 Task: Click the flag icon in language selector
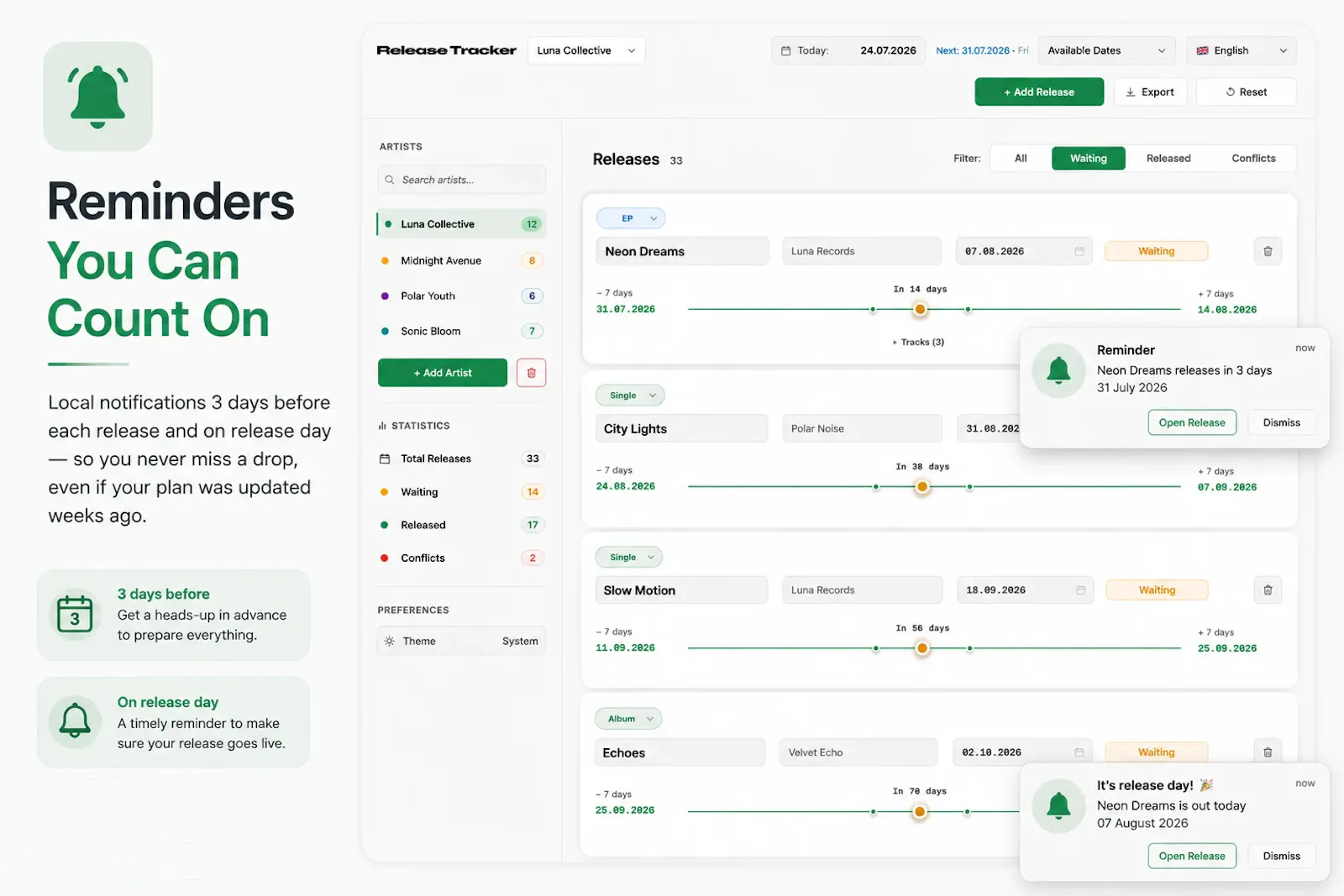(x=1203, y=50)
